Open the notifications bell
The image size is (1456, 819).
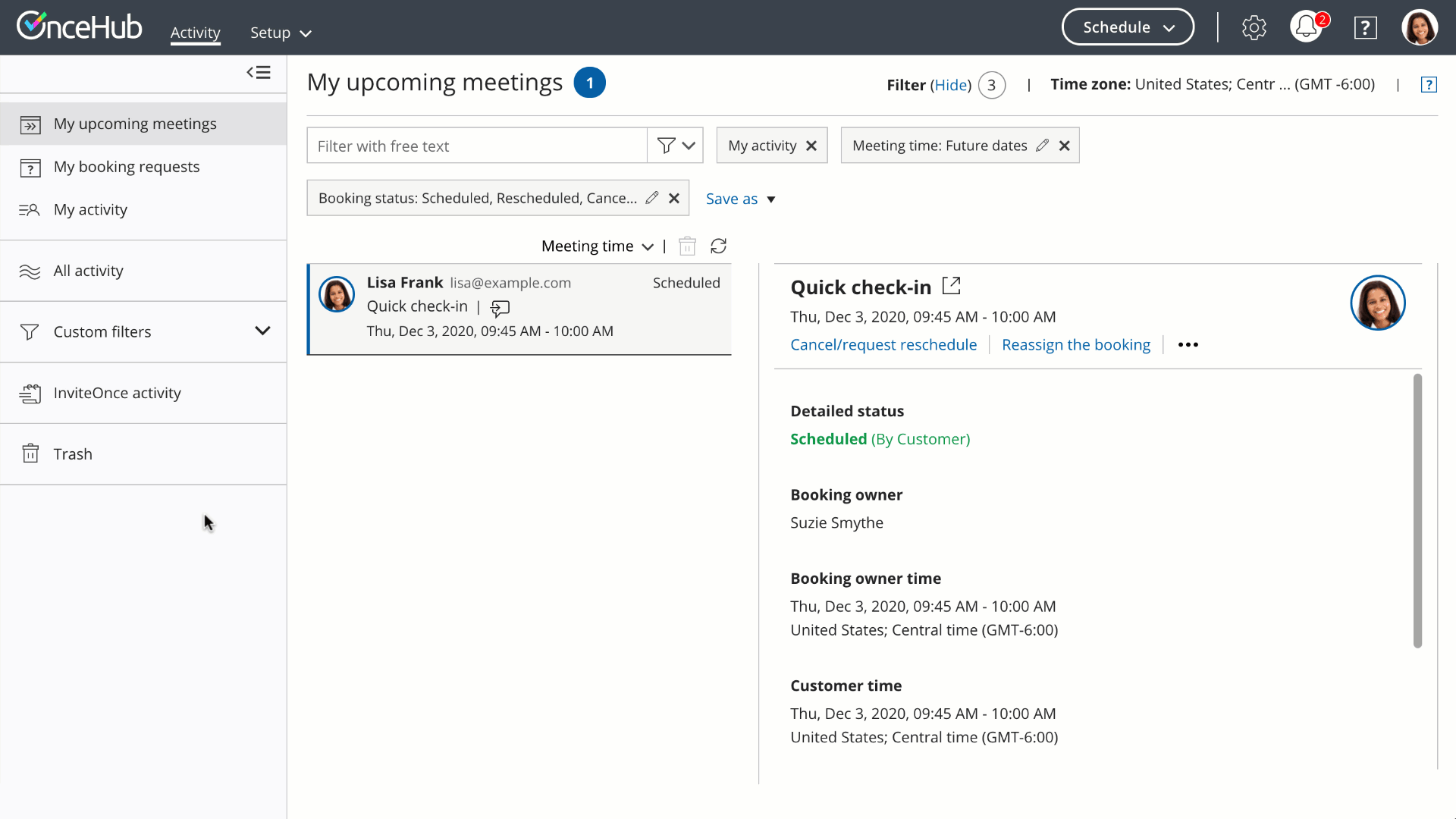[1306, 27]
